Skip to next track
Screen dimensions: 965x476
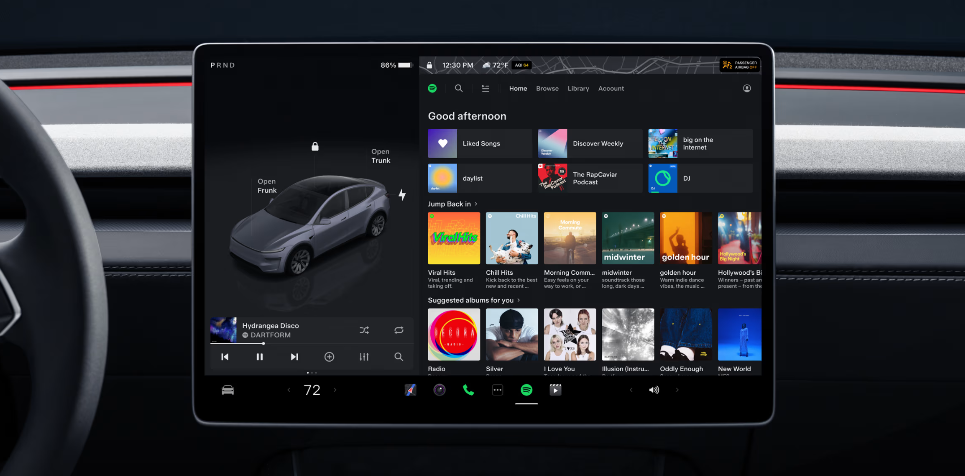click(294, 357)
